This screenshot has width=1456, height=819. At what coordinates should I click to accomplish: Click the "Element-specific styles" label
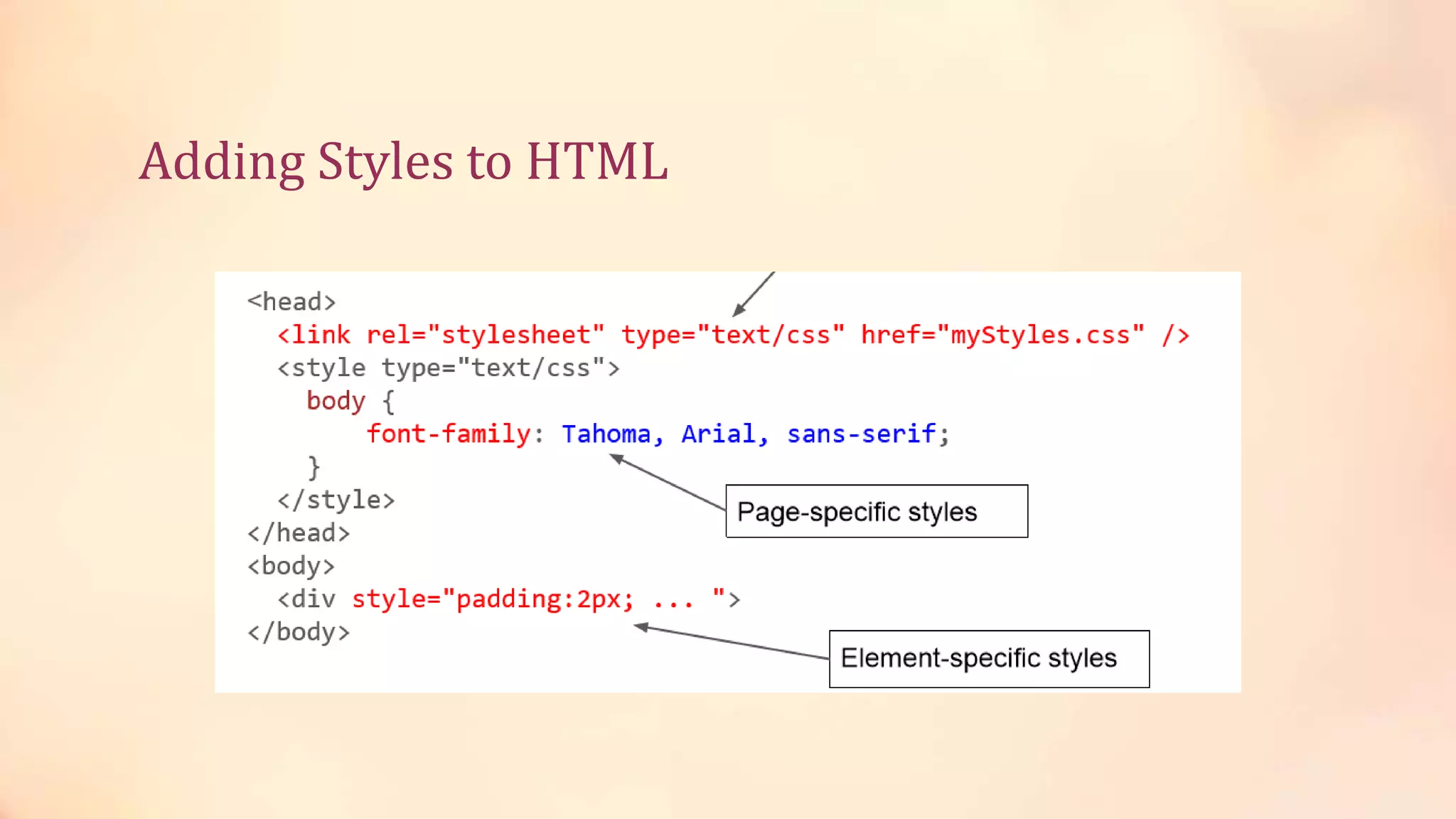989,659
